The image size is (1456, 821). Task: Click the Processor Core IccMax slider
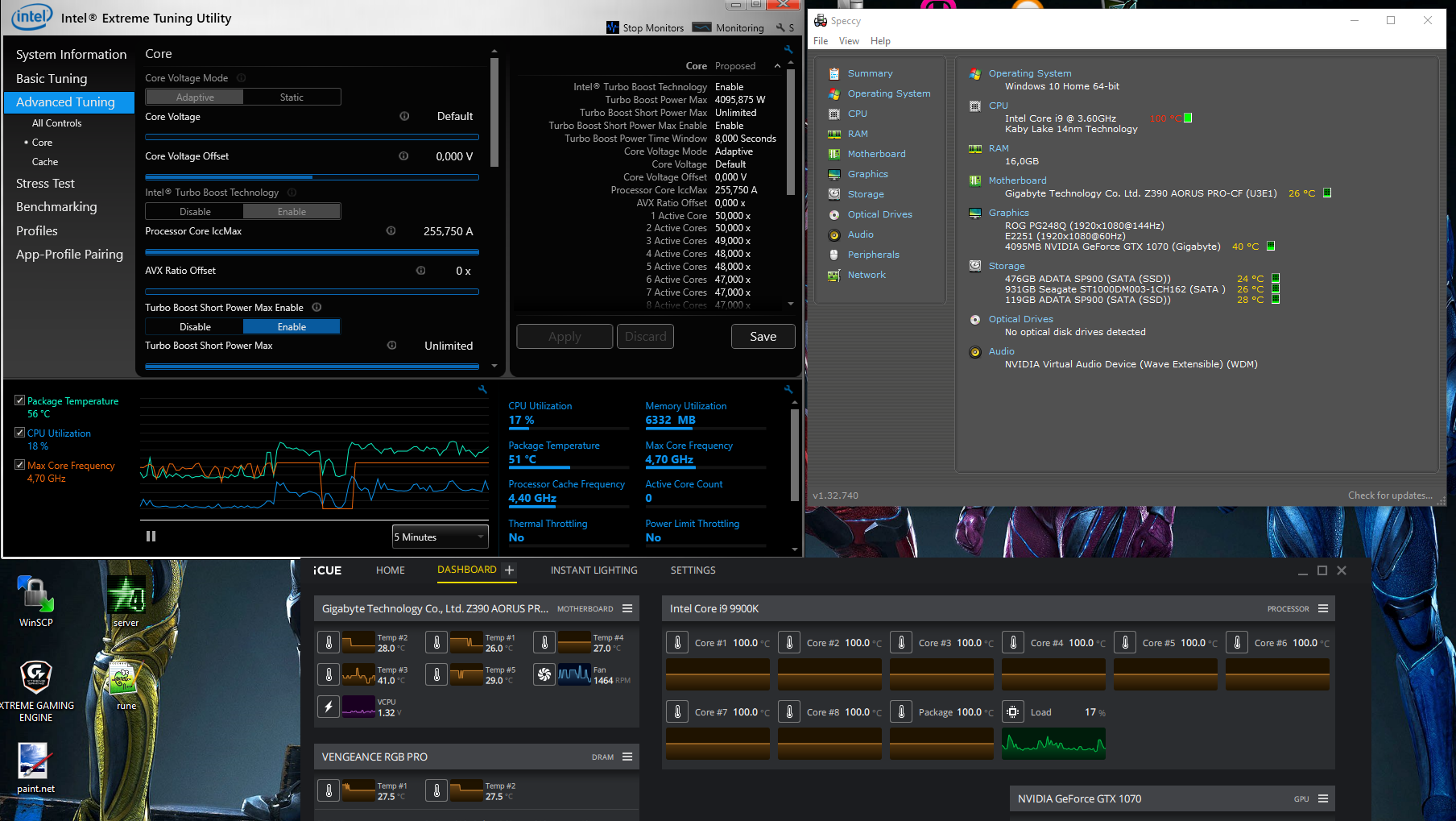[x=312, y=251]
